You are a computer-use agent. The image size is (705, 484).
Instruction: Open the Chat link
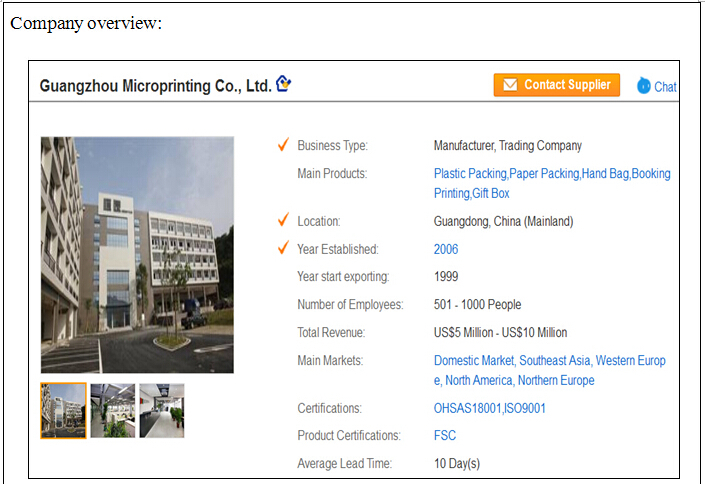665,87
